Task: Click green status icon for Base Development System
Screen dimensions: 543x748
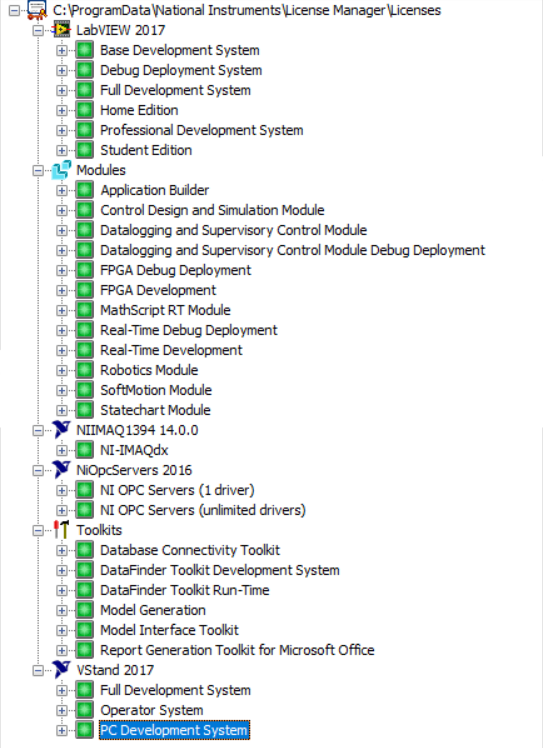Action: [84, 50]
